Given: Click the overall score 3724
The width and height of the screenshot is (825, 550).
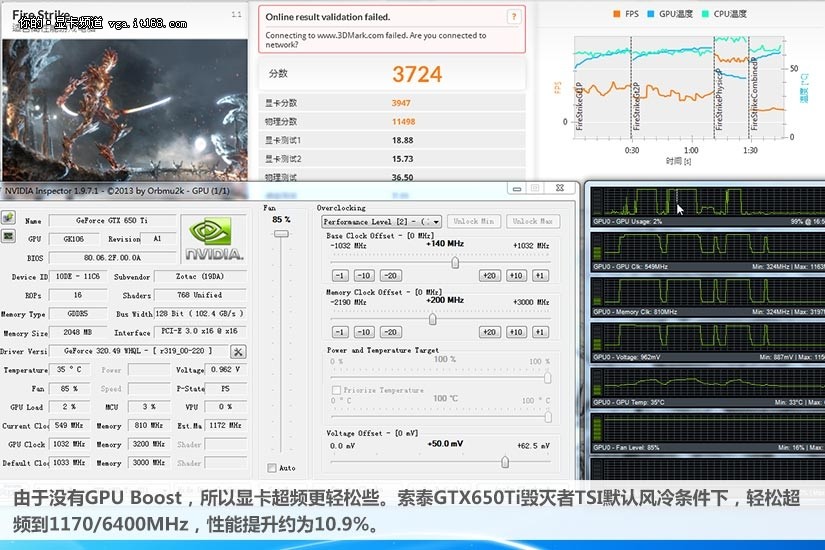Looking at the screenshot, I should (x=417, y=74).
